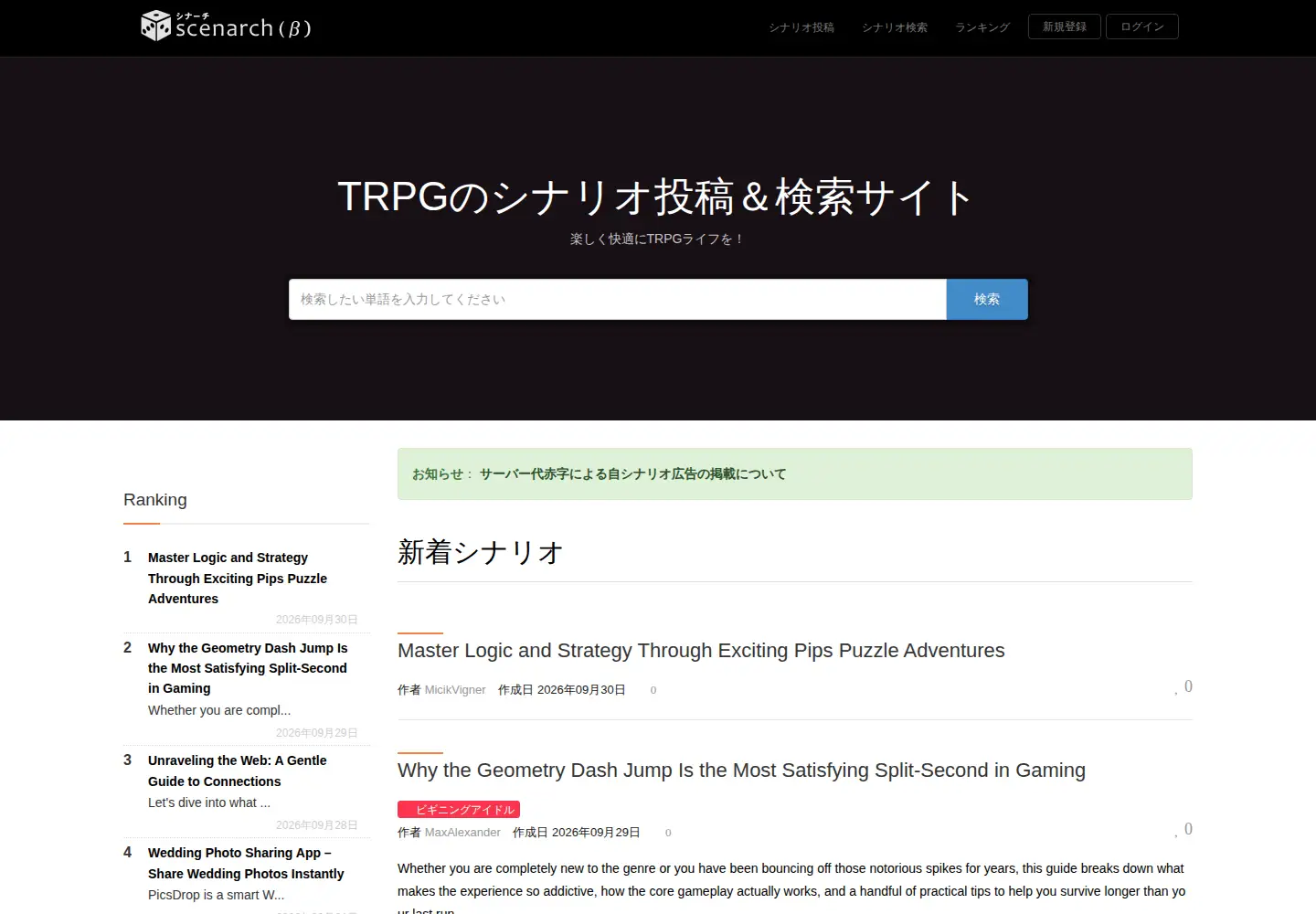Open the Geometry Dash Jump scenario title
This screenshot has height=914, width=1316.
point(741,771)
